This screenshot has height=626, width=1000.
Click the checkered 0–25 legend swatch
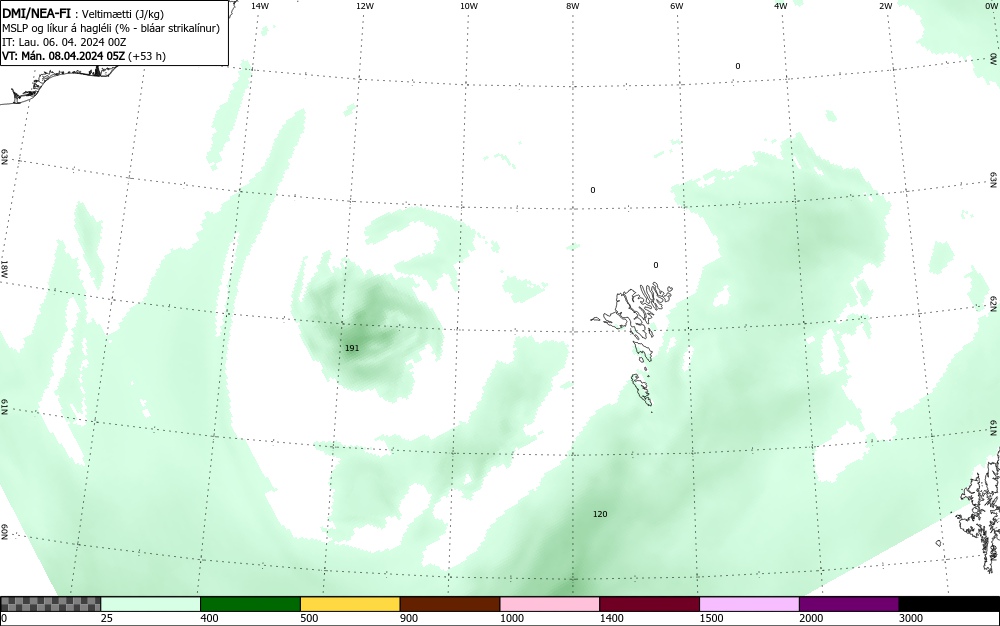click(x=50, y=604)
